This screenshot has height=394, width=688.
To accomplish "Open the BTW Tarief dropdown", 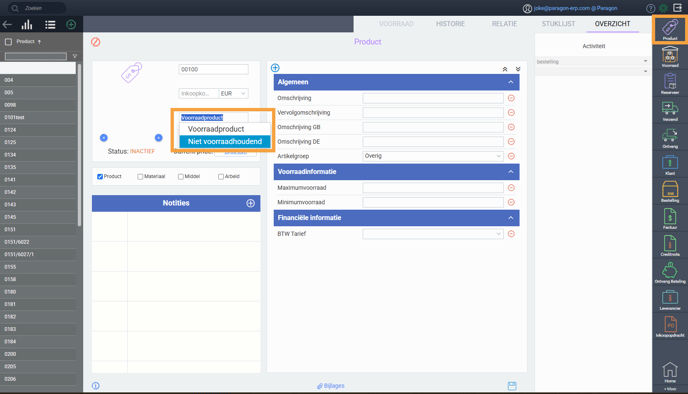I will [x=433, y=234].
